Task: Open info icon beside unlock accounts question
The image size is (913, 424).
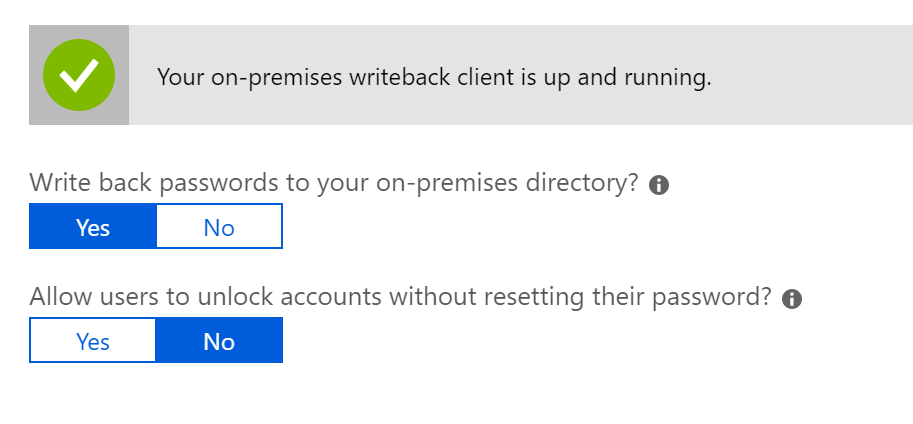Action: [792, 299]
